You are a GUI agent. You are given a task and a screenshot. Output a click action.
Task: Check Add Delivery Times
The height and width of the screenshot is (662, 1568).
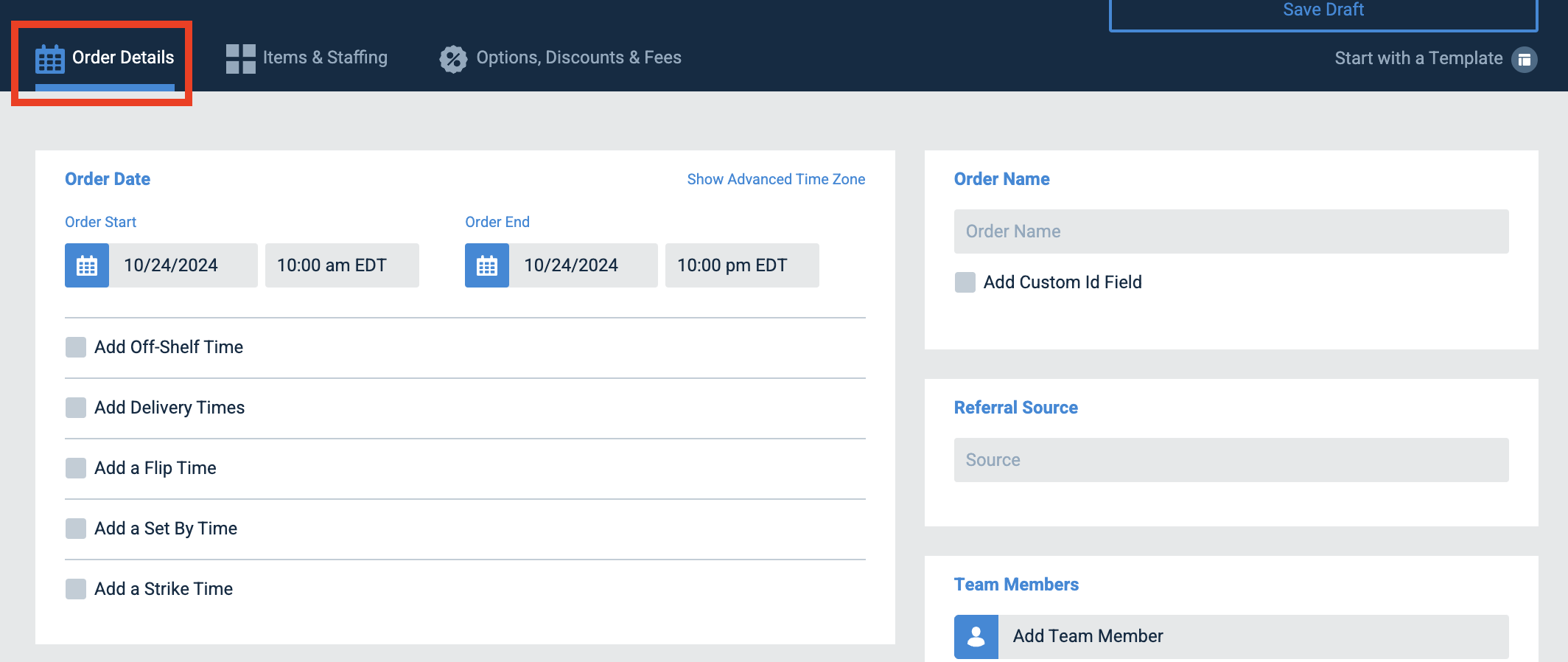click(x=76, y=408)
